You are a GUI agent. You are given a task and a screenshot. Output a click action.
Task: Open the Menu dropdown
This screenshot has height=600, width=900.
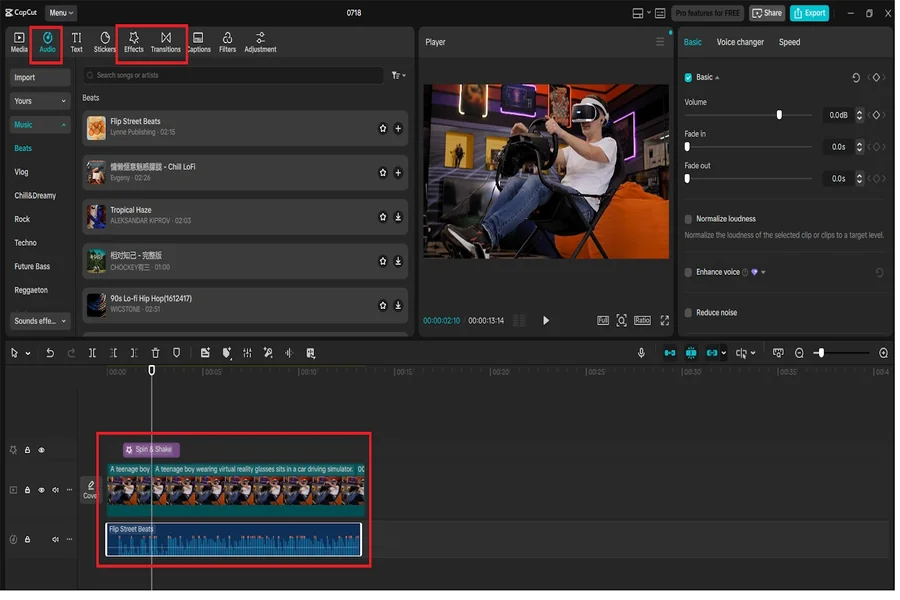(x=61, y=13)
